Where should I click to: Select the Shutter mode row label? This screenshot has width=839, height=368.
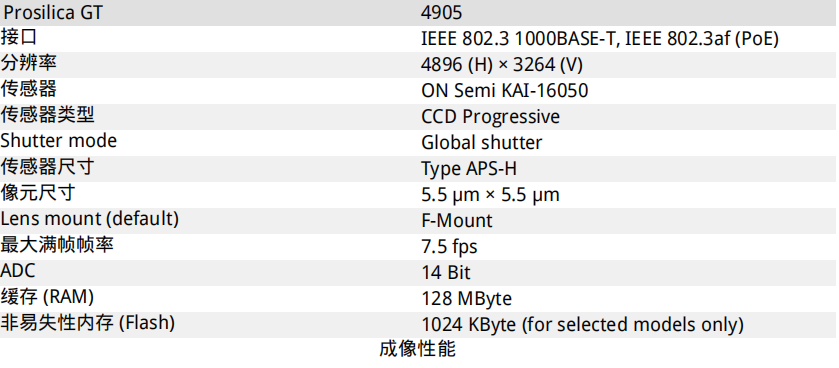pyautogui.click(x=59, y=141)
